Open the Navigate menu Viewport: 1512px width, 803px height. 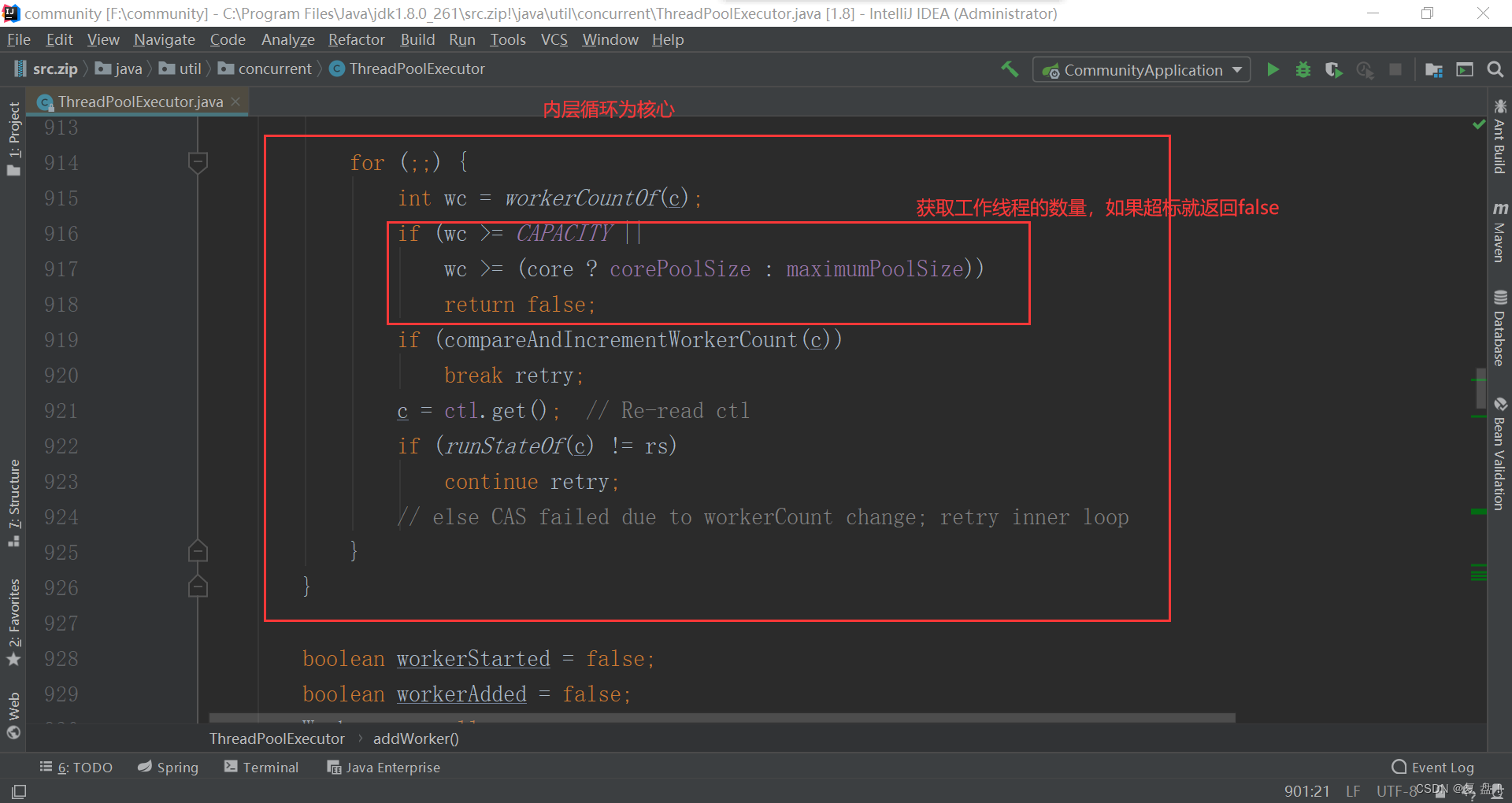click(164, 39)
